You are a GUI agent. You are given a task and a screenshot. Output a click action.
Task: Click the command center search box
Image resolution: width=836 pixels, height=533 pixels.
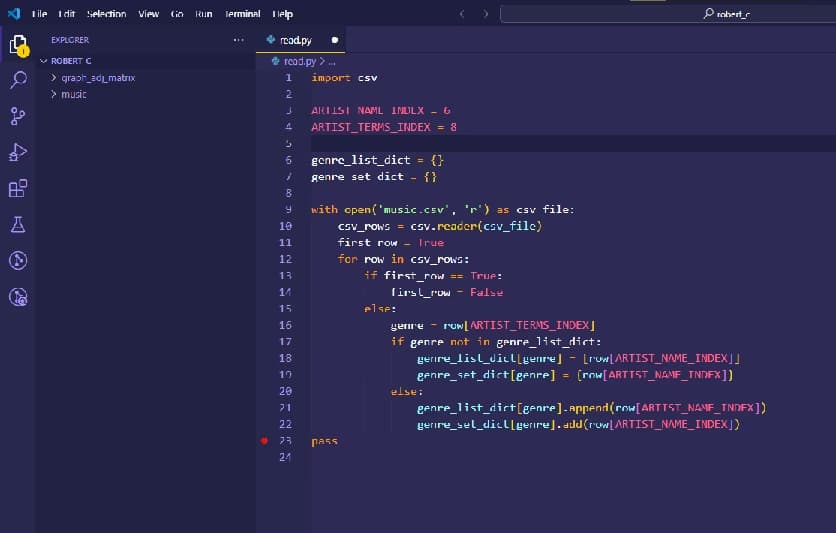tap(668, 14)
